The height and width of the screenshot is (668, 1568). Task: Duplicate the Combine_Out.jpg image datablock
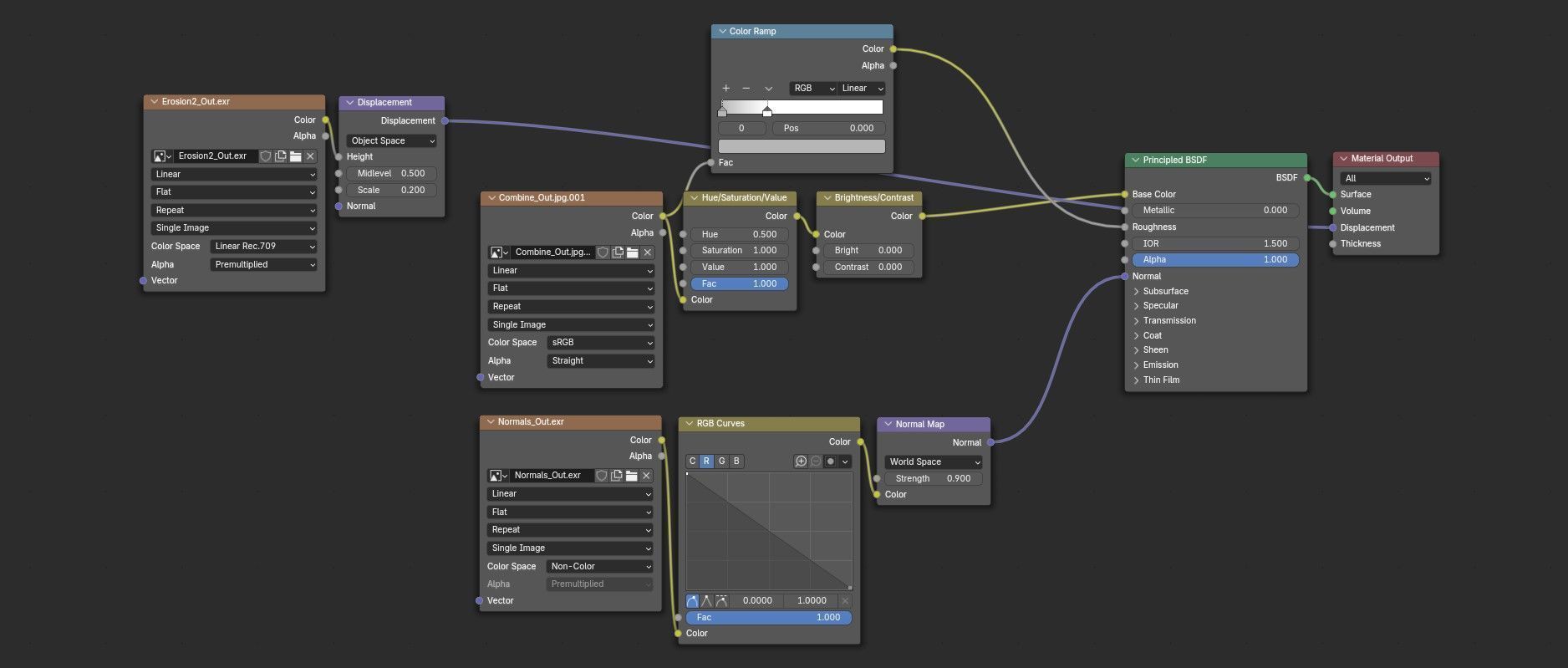618,252
